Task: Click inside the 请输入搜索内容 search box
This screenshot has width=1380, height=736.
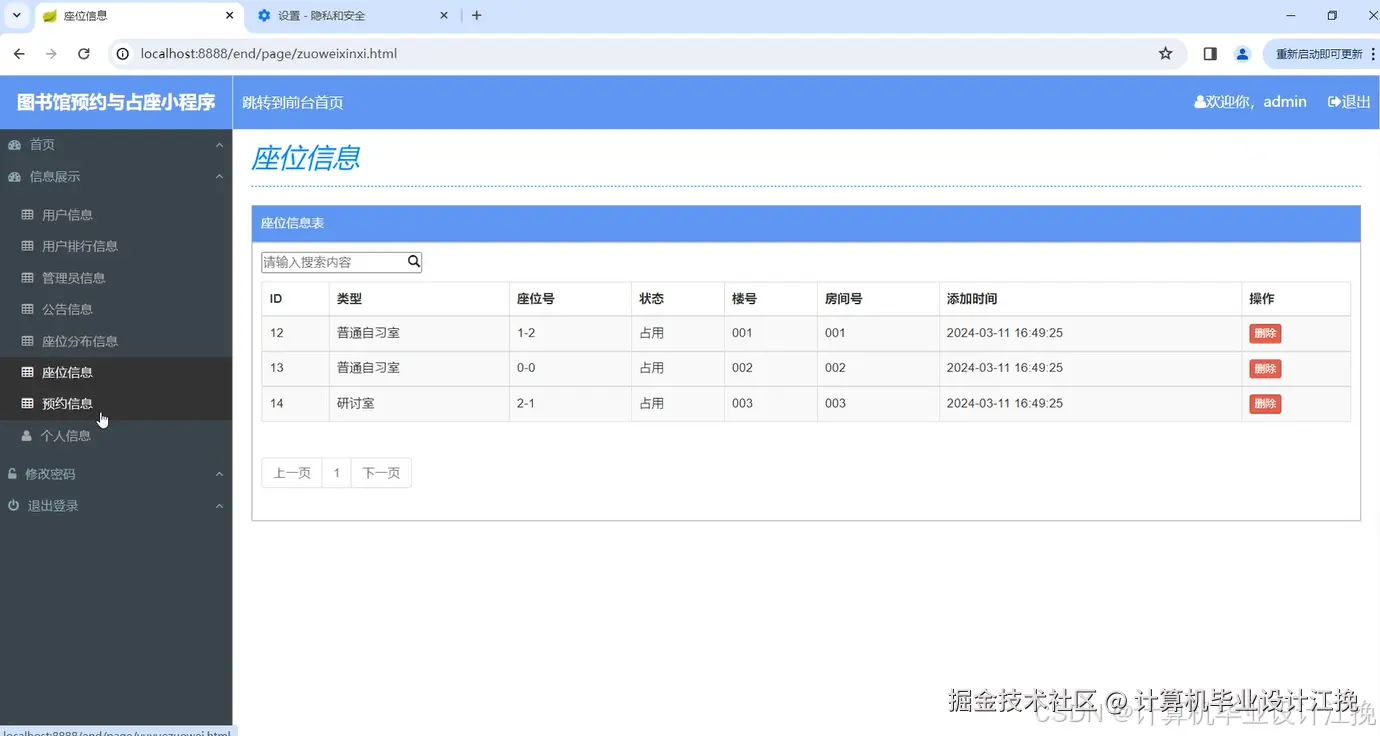Action: pos(330,261)
